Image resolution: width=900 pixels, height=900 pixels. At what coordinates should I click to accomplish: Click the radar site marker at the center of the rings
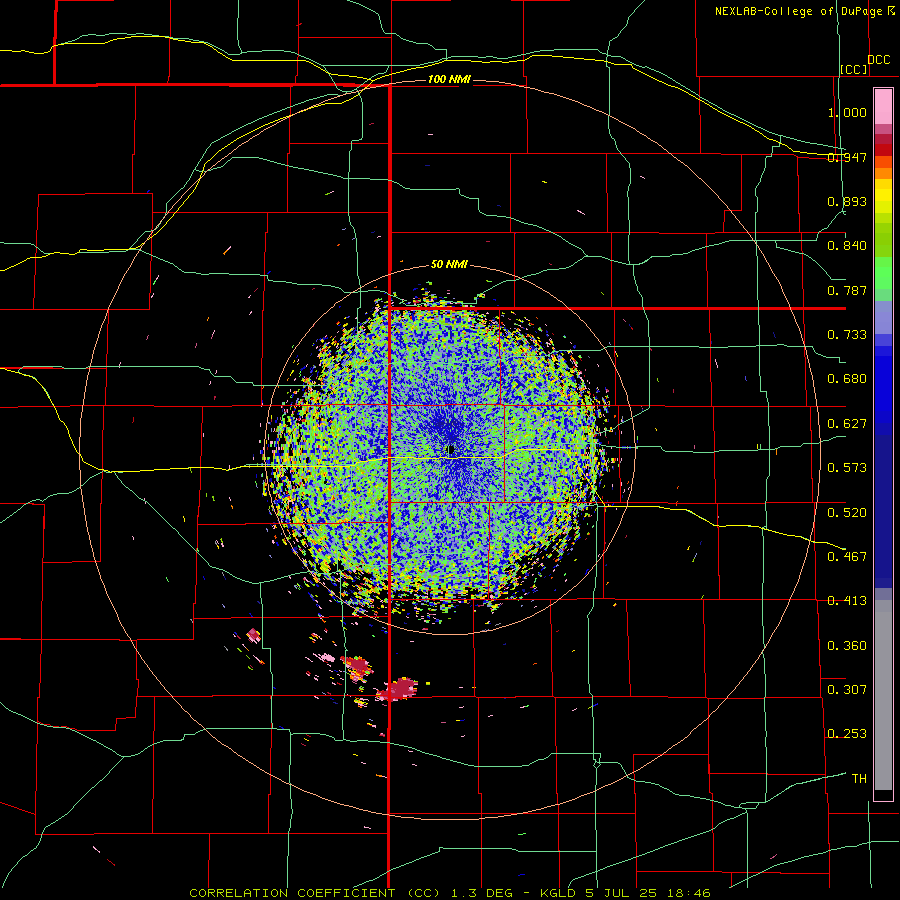point(451,449)
